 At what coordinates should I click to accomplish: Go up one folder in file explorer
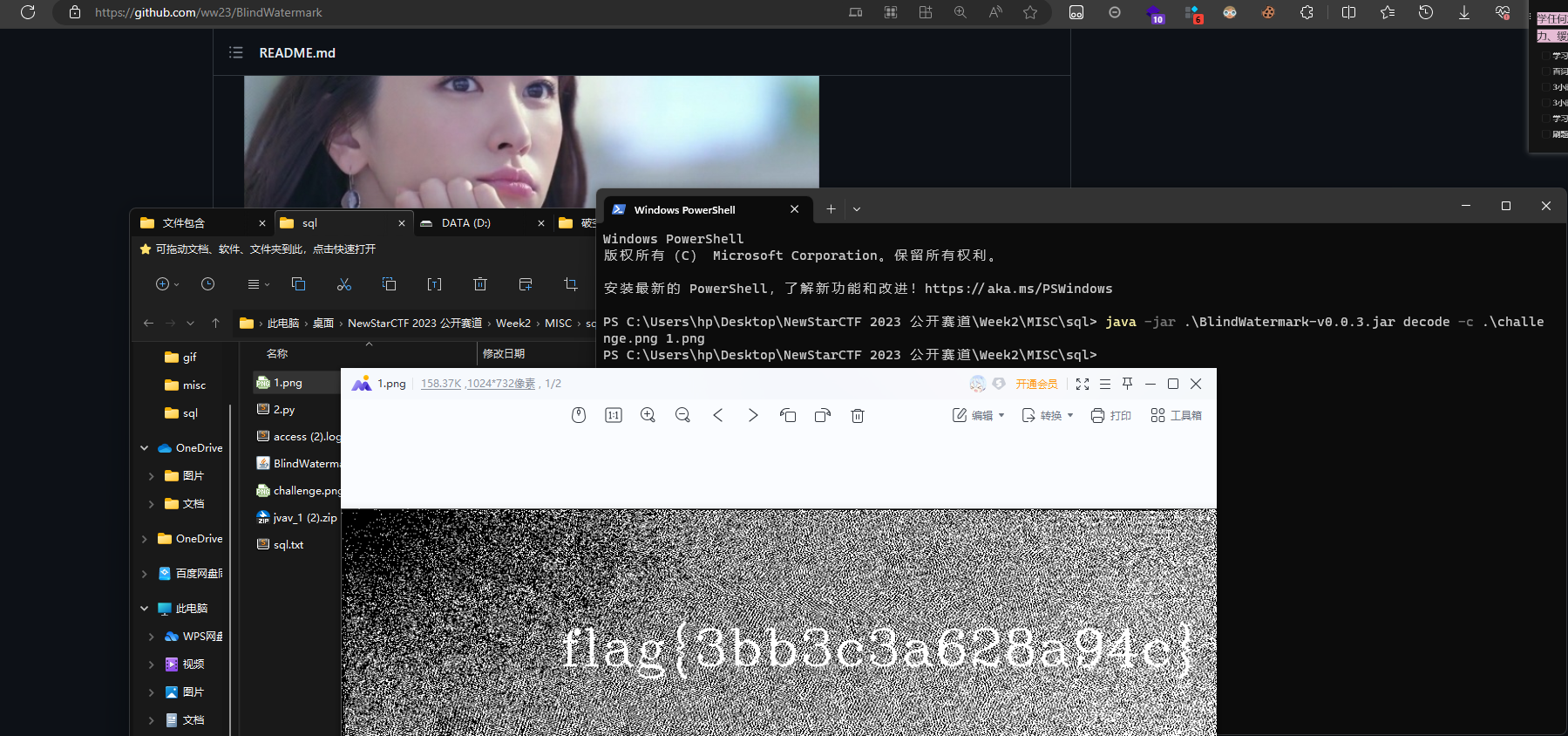pos(215,323)
